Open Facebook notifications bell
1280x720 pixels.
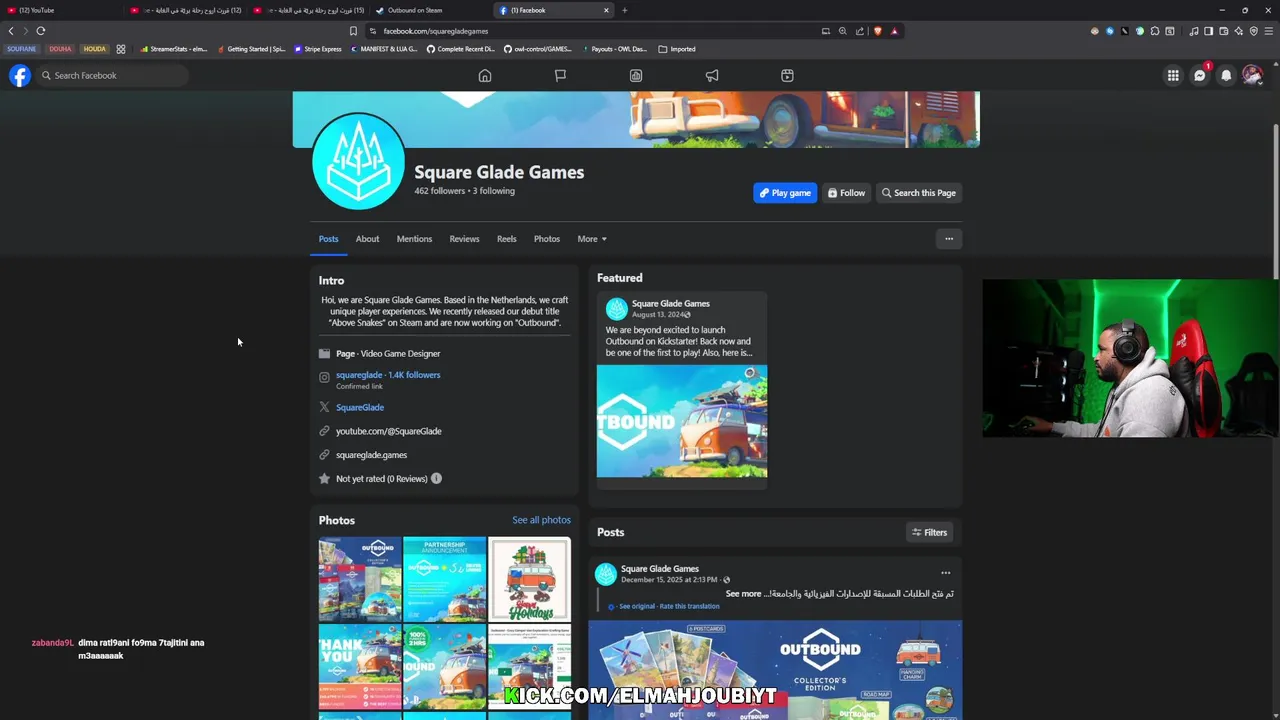[1226, 75]
